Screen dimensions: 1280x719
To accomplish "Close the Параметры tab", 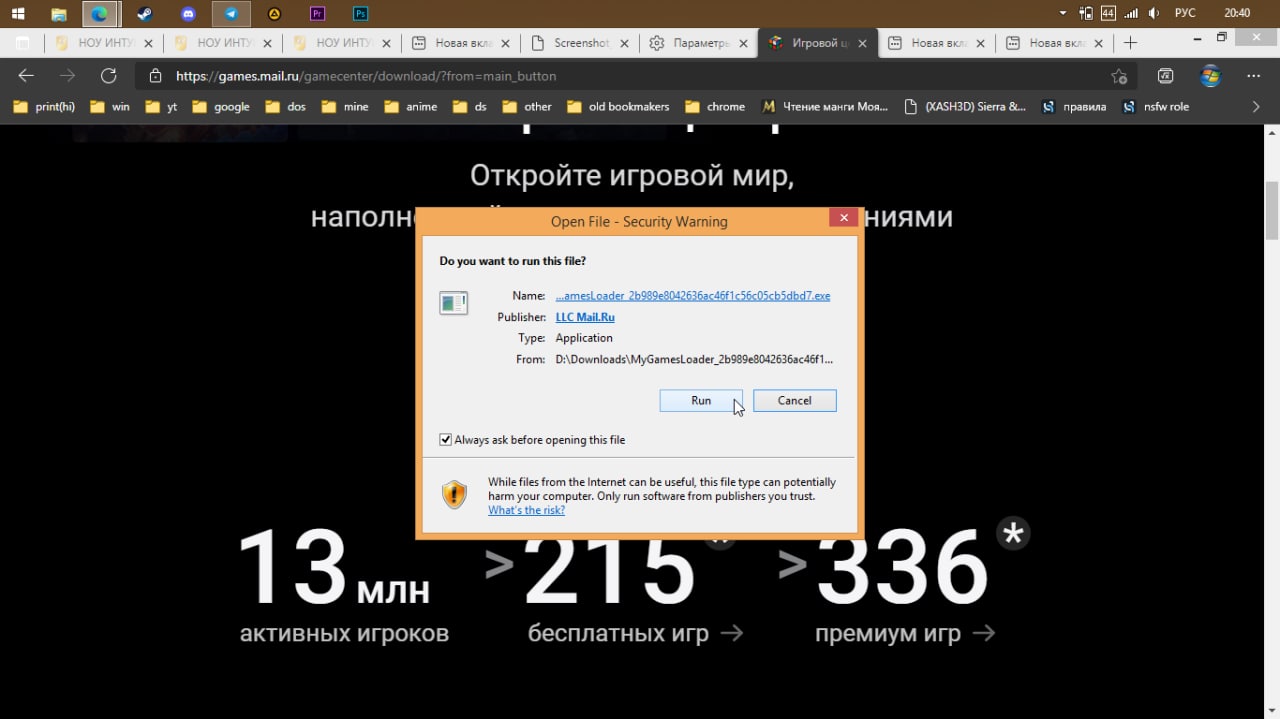I will click(x=743, y=43).
